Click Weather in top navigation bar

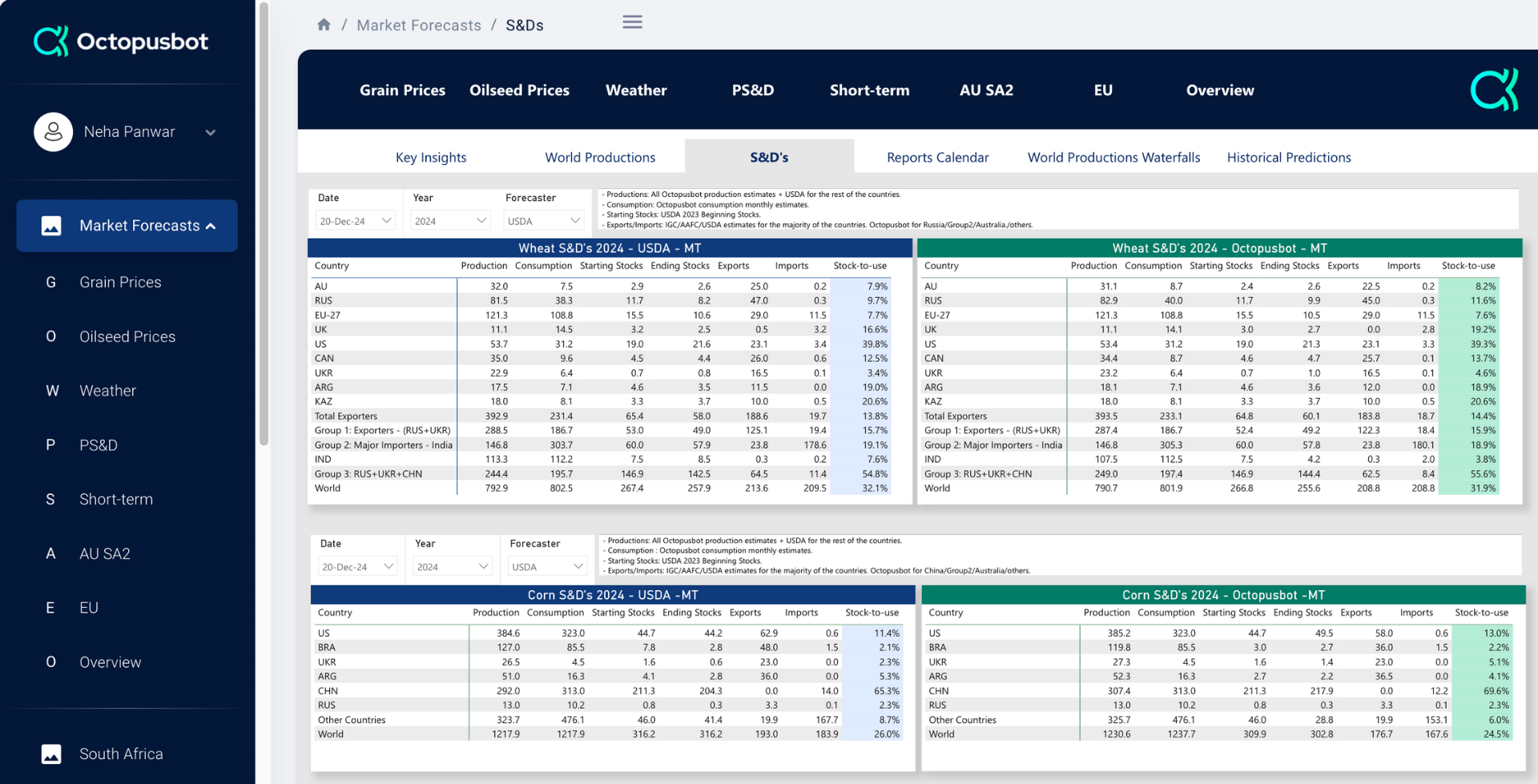coord(636,90)
